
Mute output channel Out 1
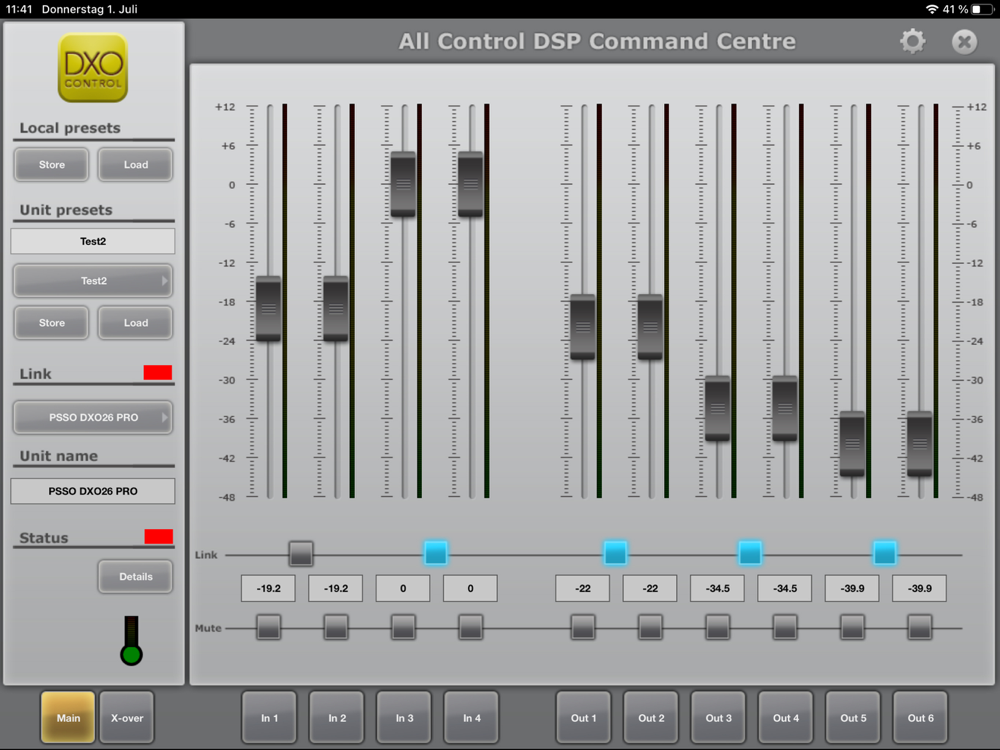pos(583,628)
